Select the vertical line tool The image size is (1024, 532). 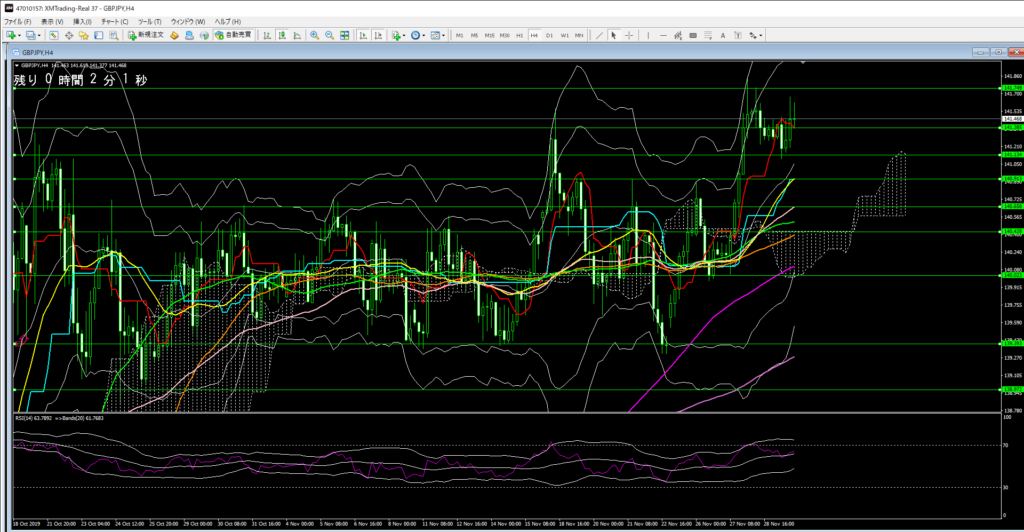point(648,35)
